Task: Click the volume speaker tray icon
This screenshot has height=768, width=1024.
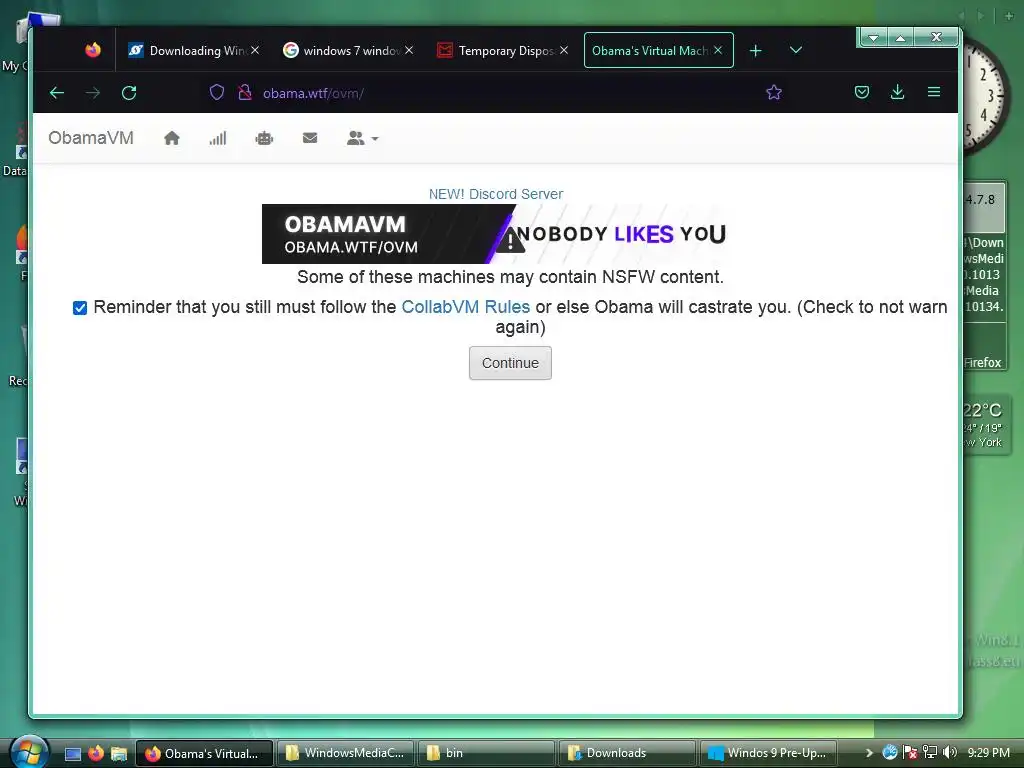Action: [950, 752]
